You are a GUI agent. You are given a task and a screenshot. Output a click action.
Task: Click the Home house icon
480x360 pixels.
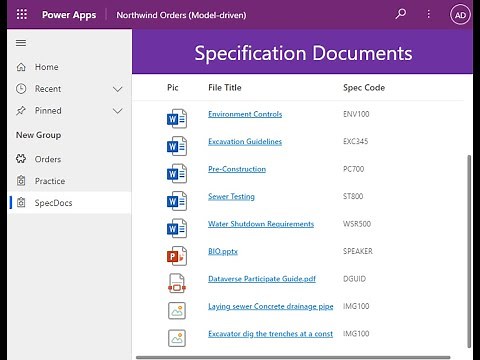(21, 67)
